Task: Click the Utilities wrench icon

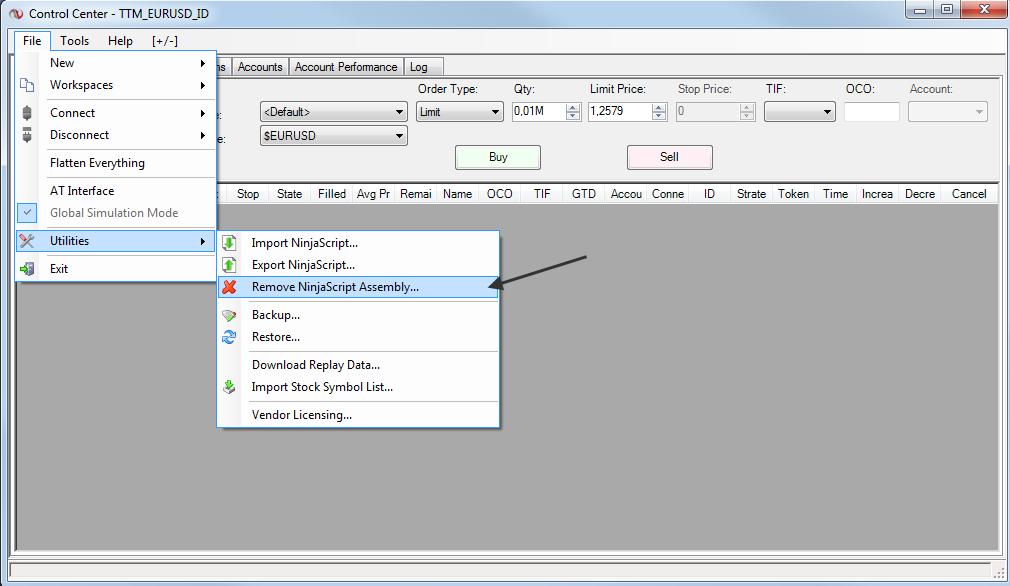Action: pyautogui.click(x=26, y=241)
